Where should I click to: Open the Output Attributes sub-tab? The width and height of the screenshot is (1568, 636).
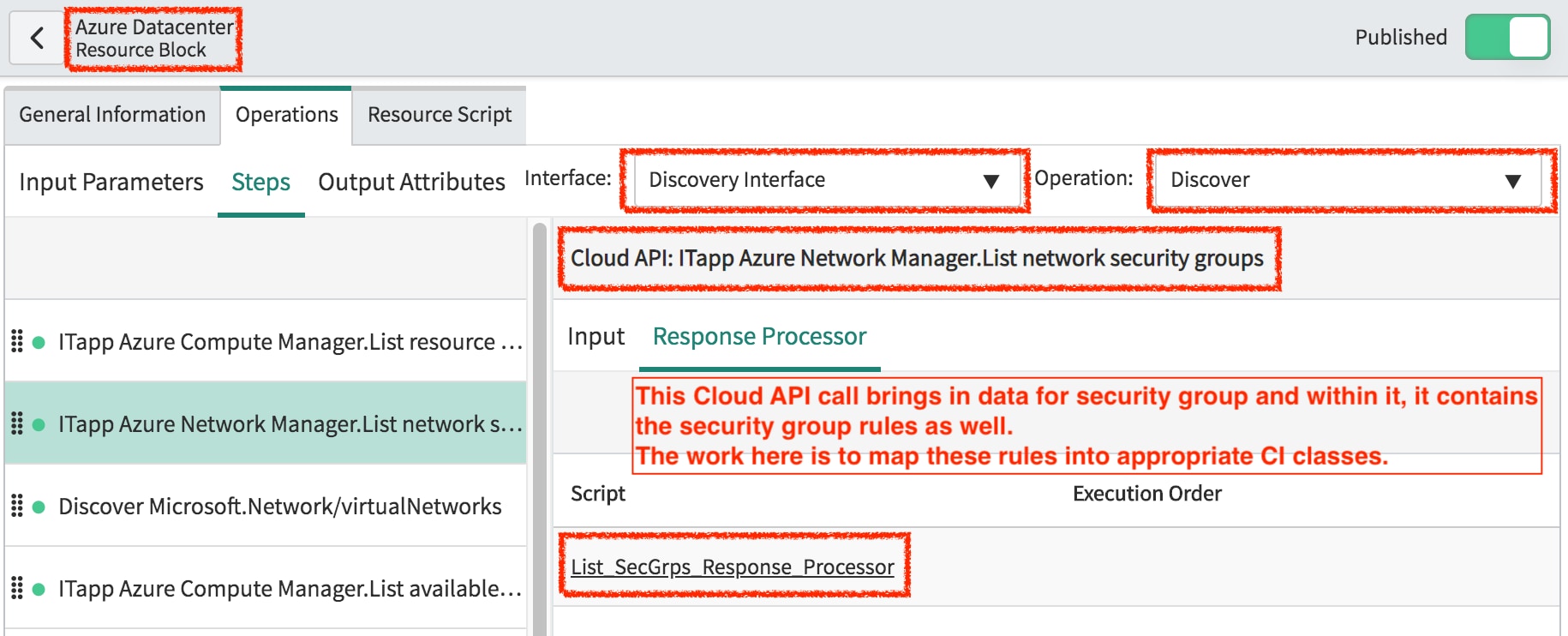click(x=411, y=182)
